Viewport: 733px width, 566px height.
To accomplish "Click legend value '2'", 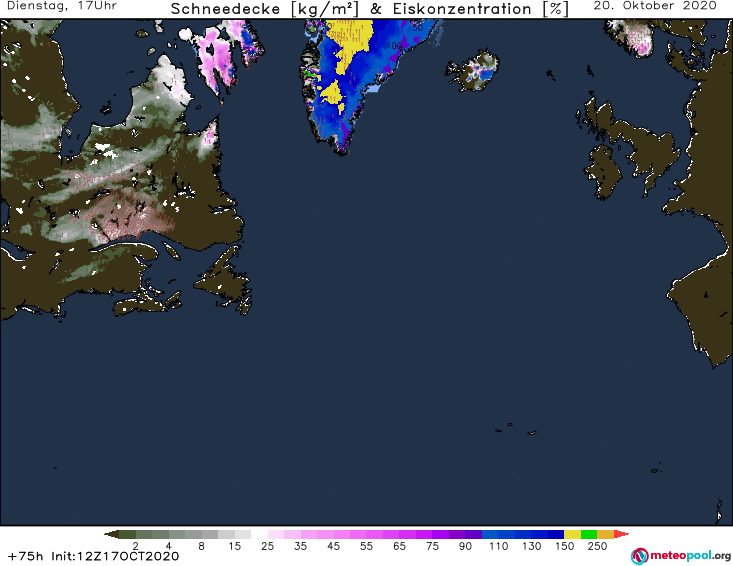I will 136,546.
